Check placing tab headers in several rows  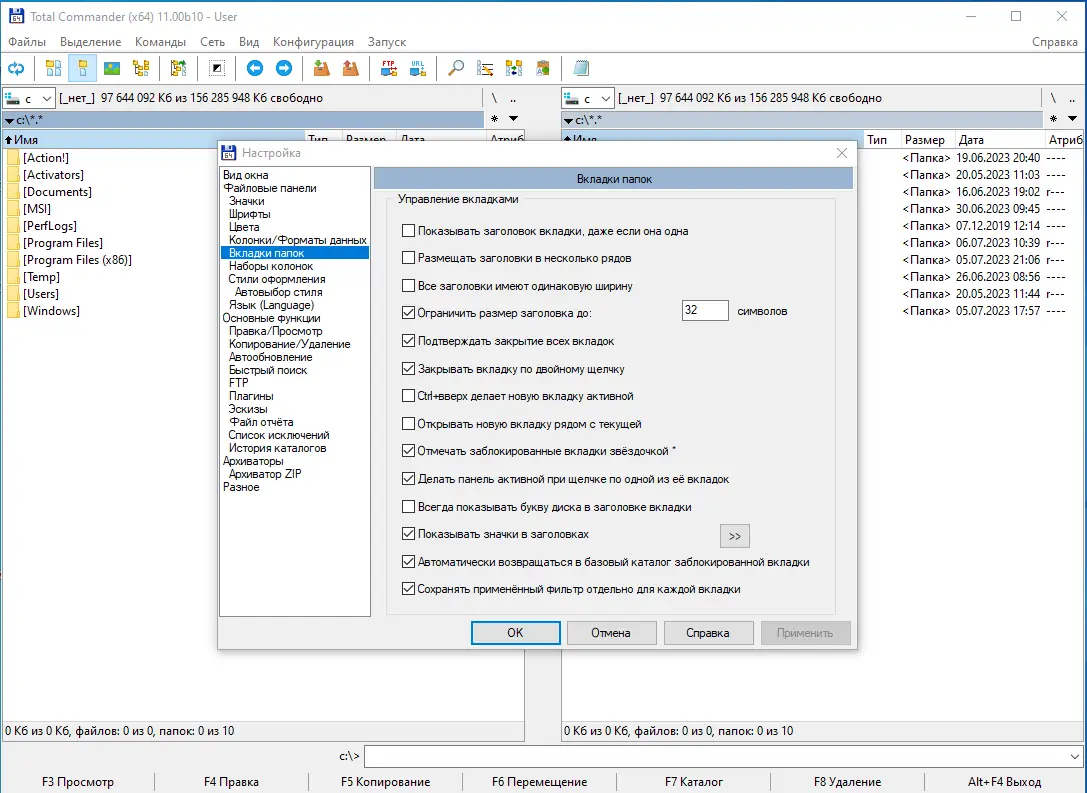point(408,258)
